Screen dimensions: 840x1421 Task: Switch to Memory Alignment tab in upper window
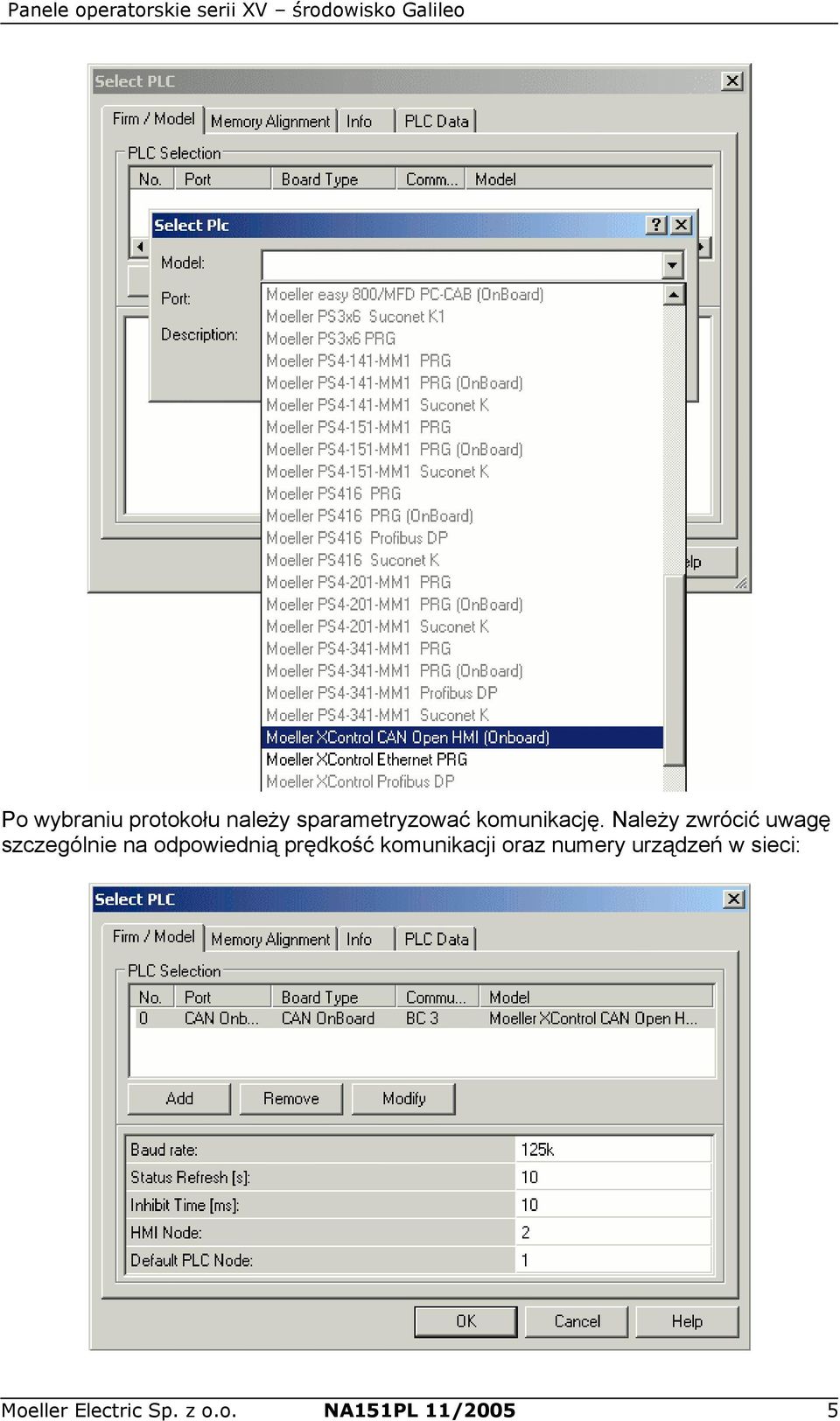[x=270, y=122]
